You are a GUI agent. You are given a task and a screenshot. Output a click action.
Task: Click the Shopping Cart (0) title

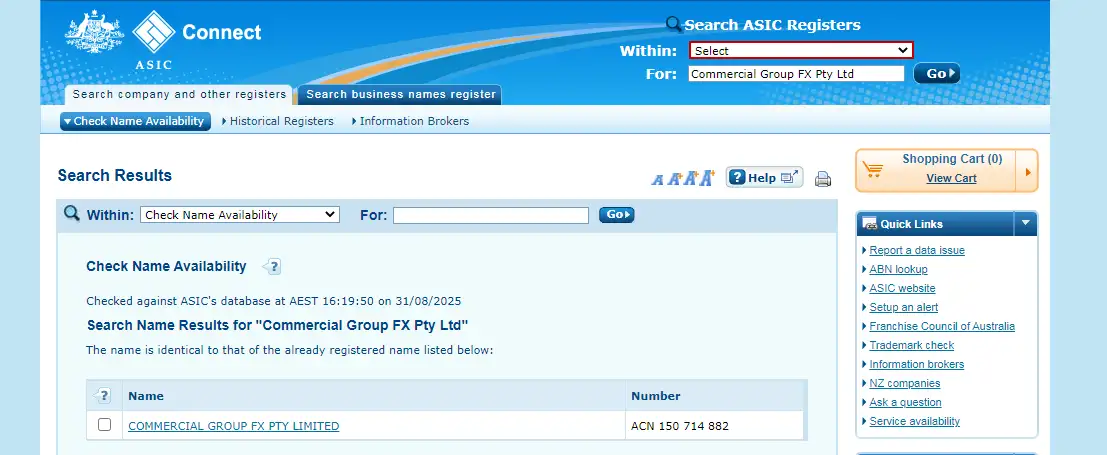coord(952,159)
